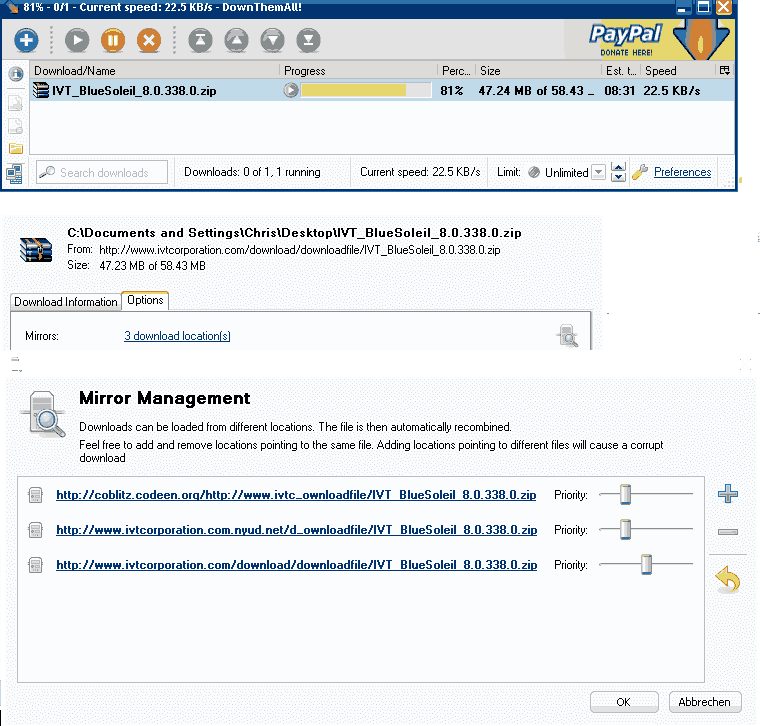Adjust priority slider for coblitz mirror
The width and height of the screenshot is (760, 726).
626,494
